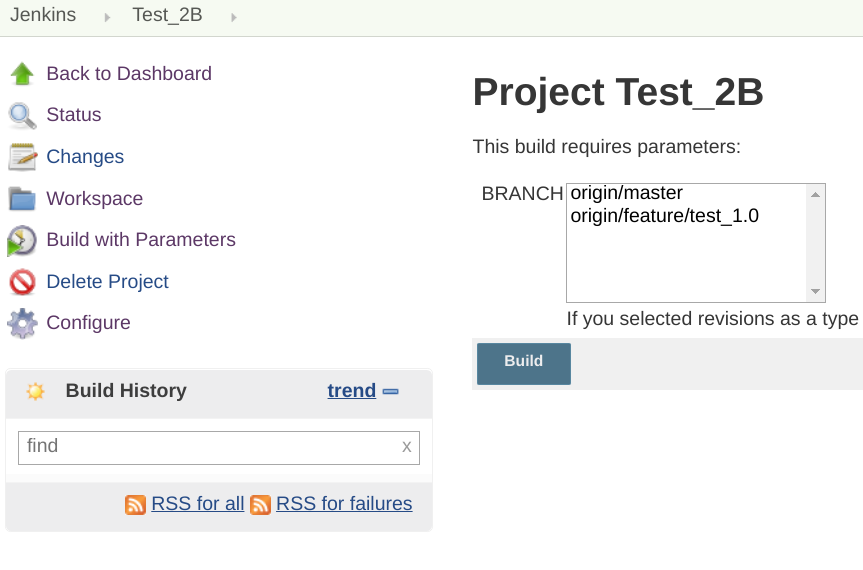This screenshot has height=570, width=863.
Task: Click the green arrow Back to Dashboard icon
Action: click(x=22, y=74)
